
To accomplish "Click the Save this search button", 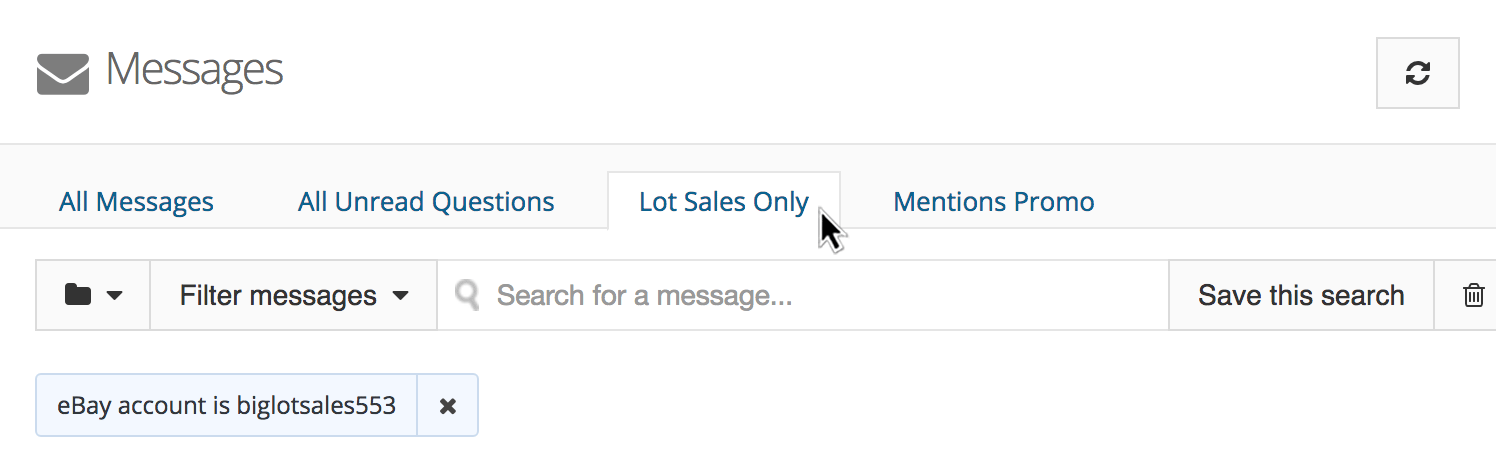I will coord(1301,295).
